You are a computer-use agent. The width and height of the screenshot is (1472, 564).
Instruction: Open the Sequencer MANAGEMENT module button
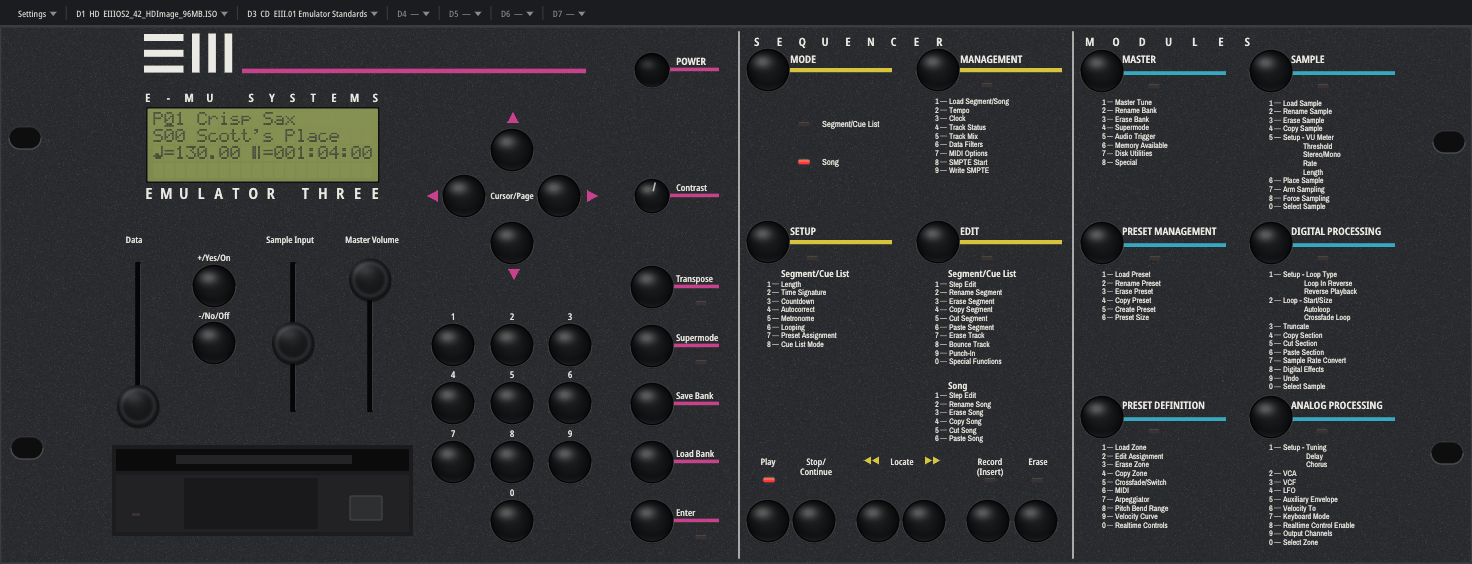tap(938, 69)
